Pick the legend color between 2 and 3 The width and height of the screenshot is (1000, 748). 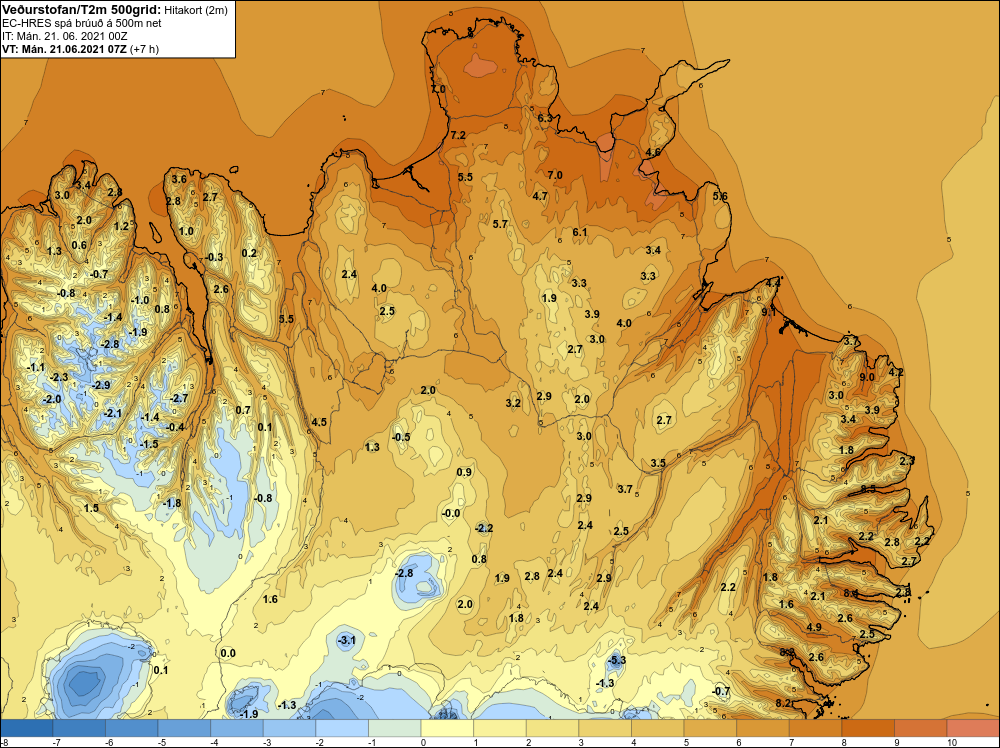553,728
